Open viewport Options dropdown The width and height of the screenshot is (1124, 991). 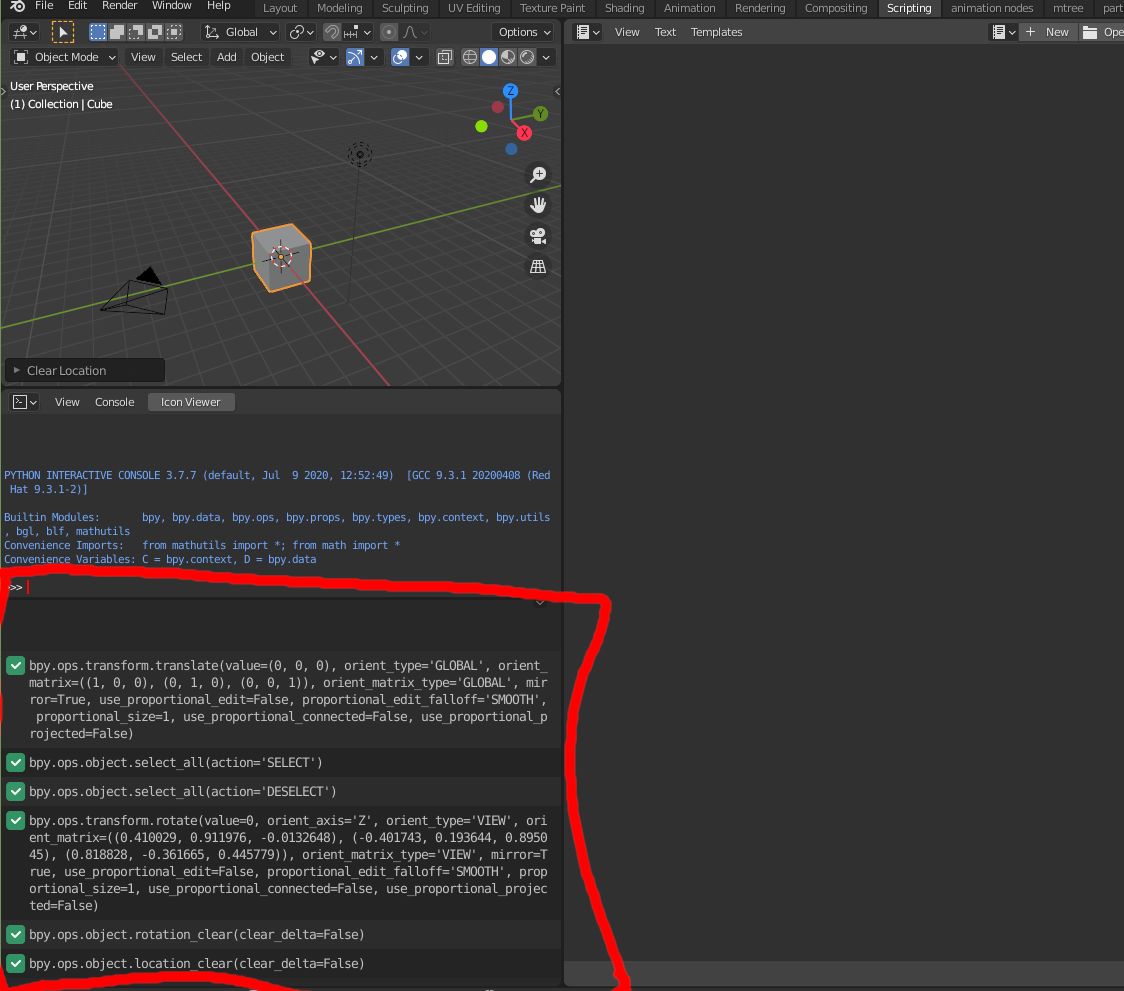525,32
